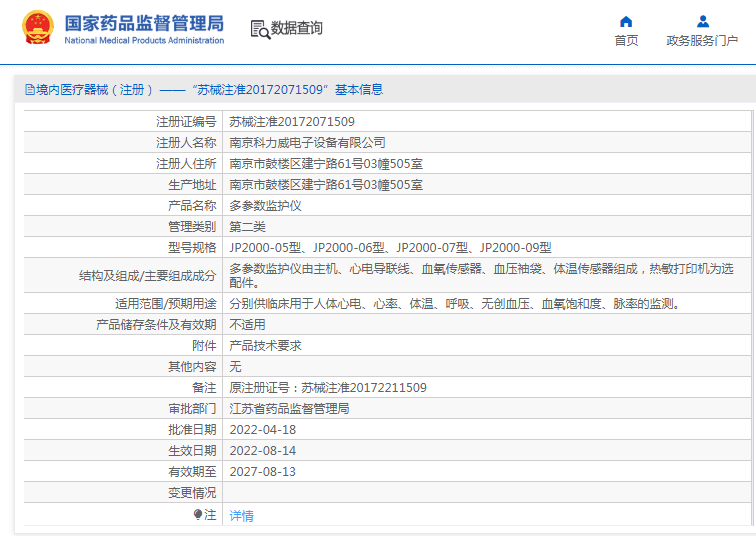
Task: Open the 数据查询 search icon
Action: (260, 29)
